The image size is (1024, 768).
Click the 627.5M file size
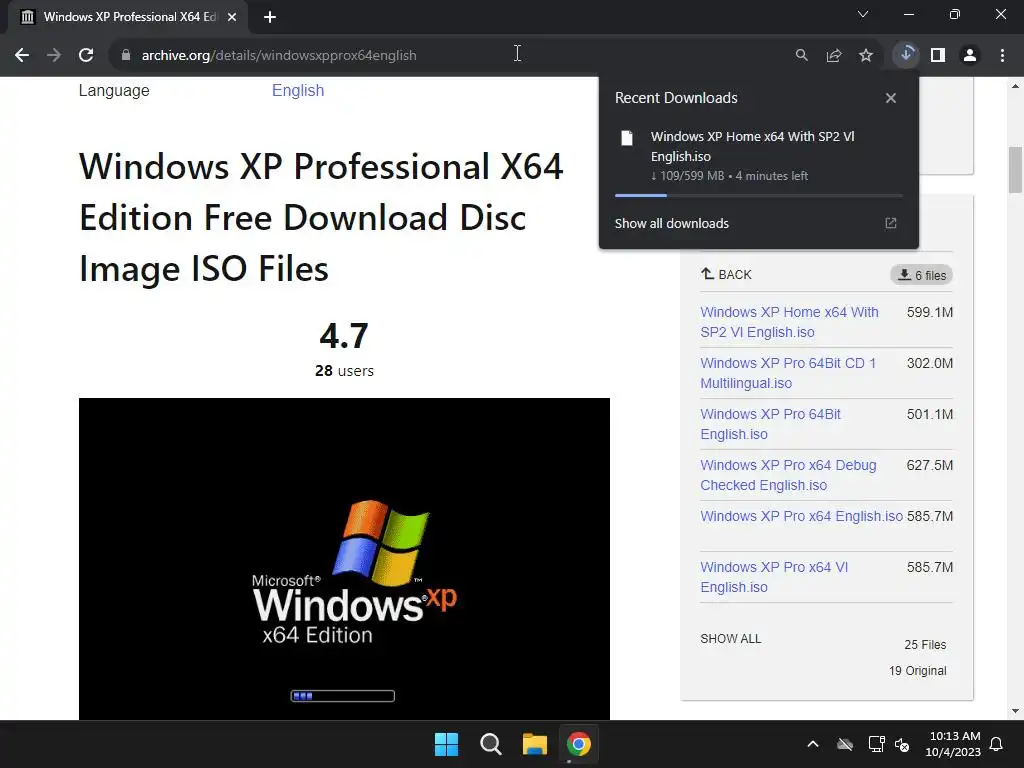click(929, 465)
